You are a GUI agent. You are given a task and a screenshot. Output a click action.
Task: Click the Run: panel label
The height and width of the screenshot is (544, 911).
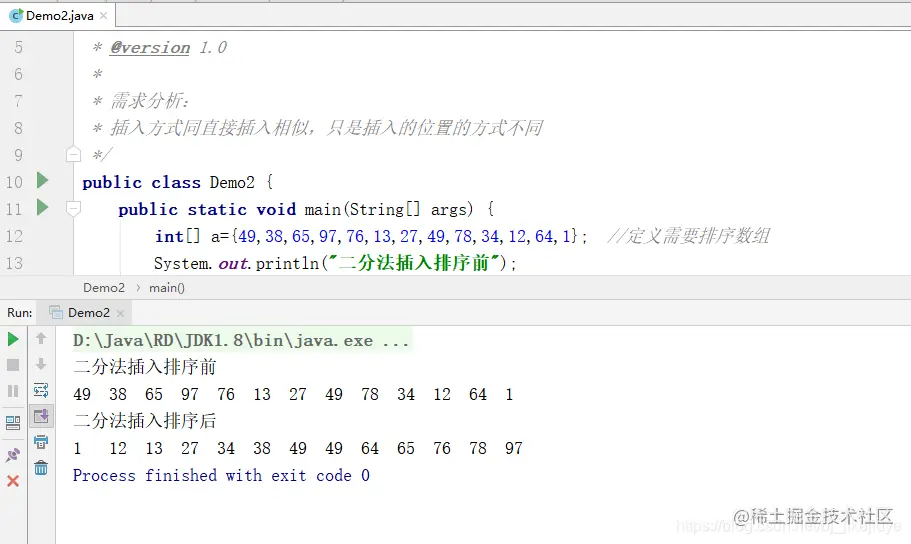pyautogui.click(x=20, y=313)
